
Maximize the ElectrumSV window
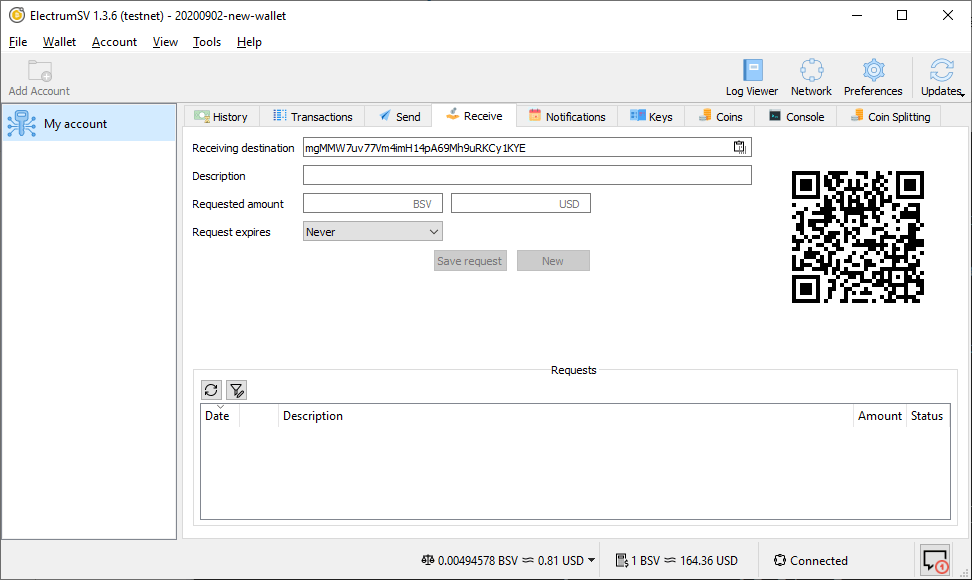coord(902,15)
